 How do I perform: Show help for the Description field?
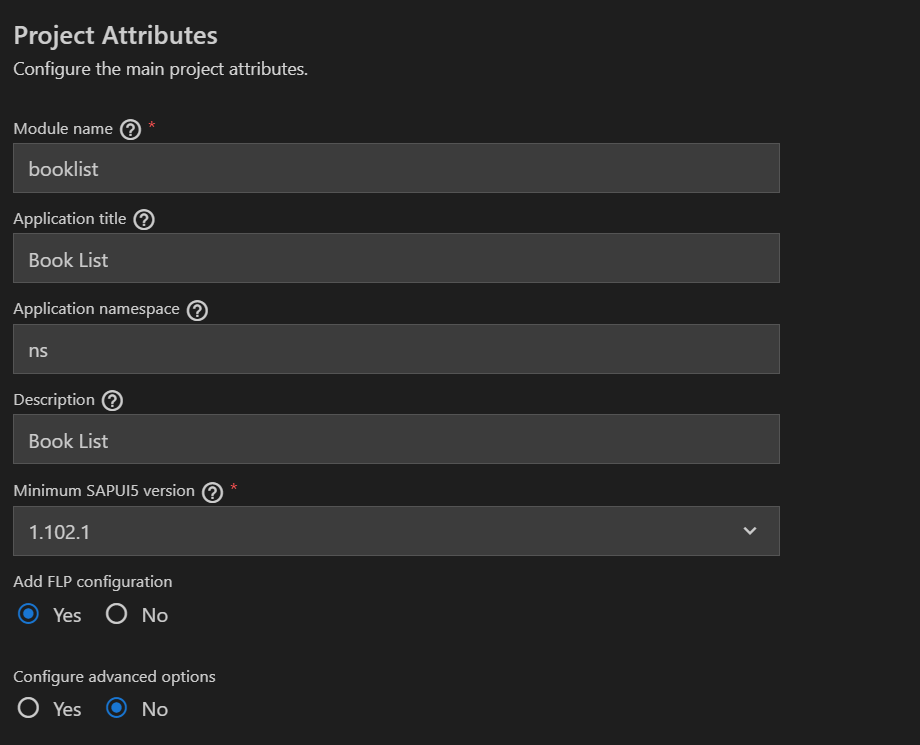112,401
